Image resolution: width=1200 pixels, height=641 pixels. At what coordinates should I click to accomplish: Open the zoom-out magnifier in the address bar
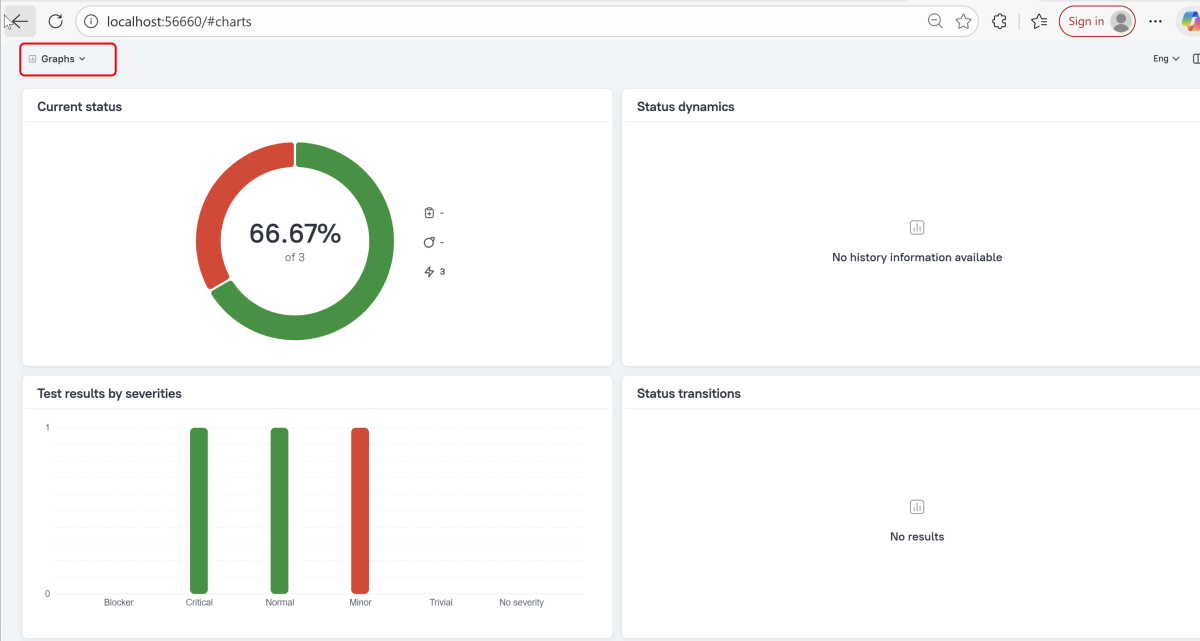click(x=935, y=21)
